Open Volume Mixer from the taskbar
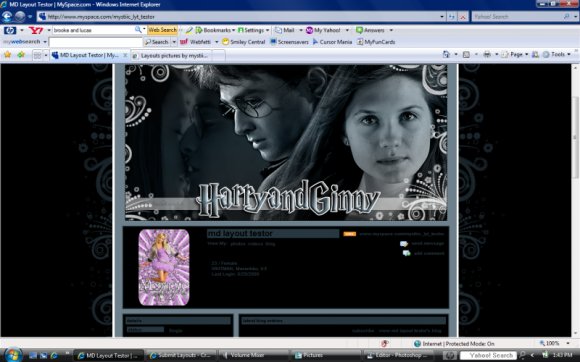 [x=253, y=355]
